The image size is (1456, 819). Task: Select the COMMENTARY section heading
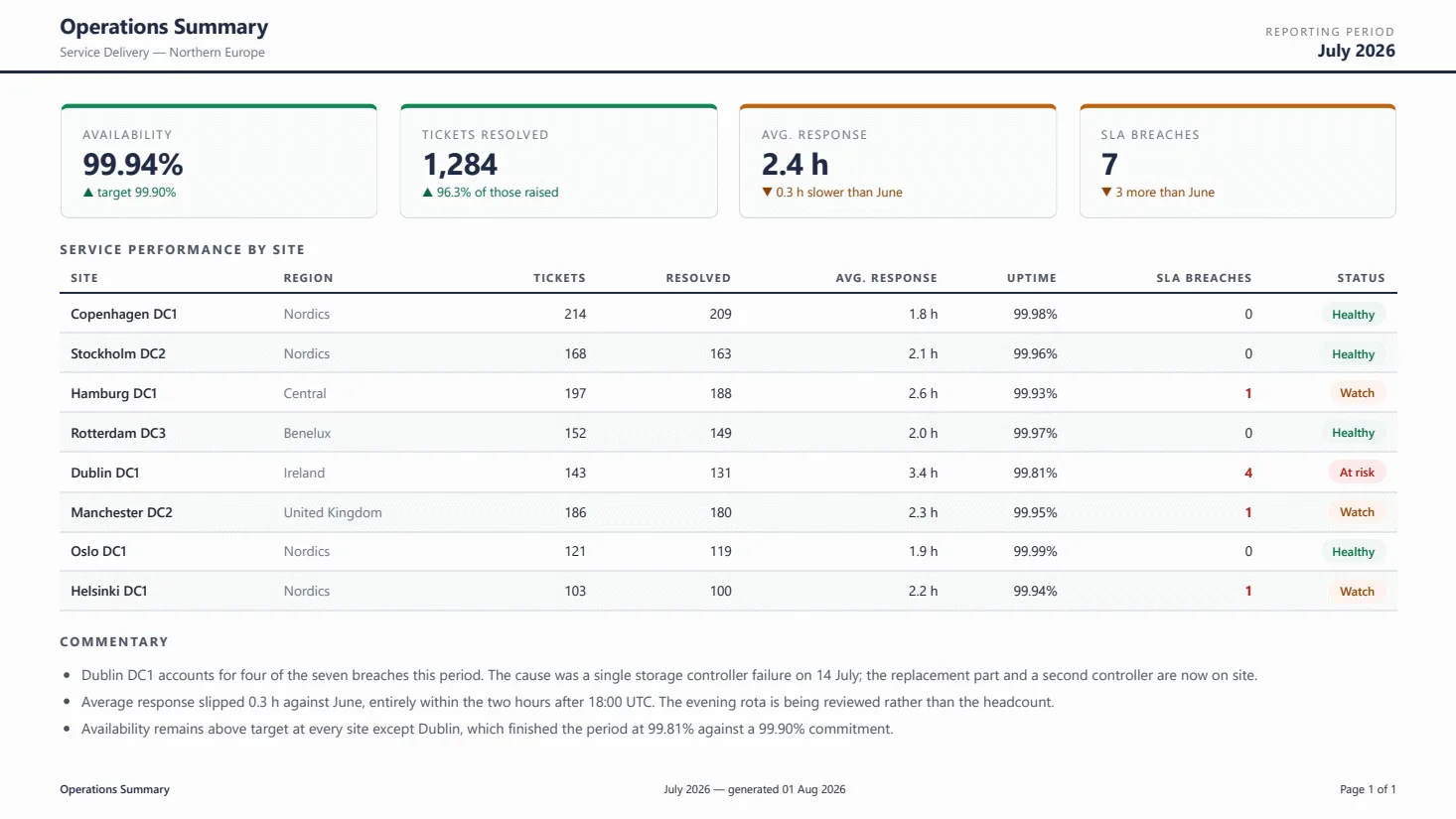114,642
